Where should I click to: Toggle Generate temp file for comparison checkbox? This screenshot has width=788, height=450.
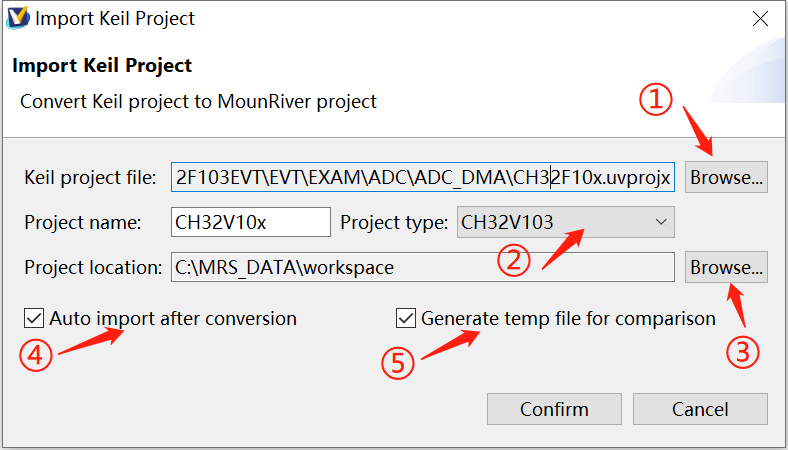click(406, 319)
